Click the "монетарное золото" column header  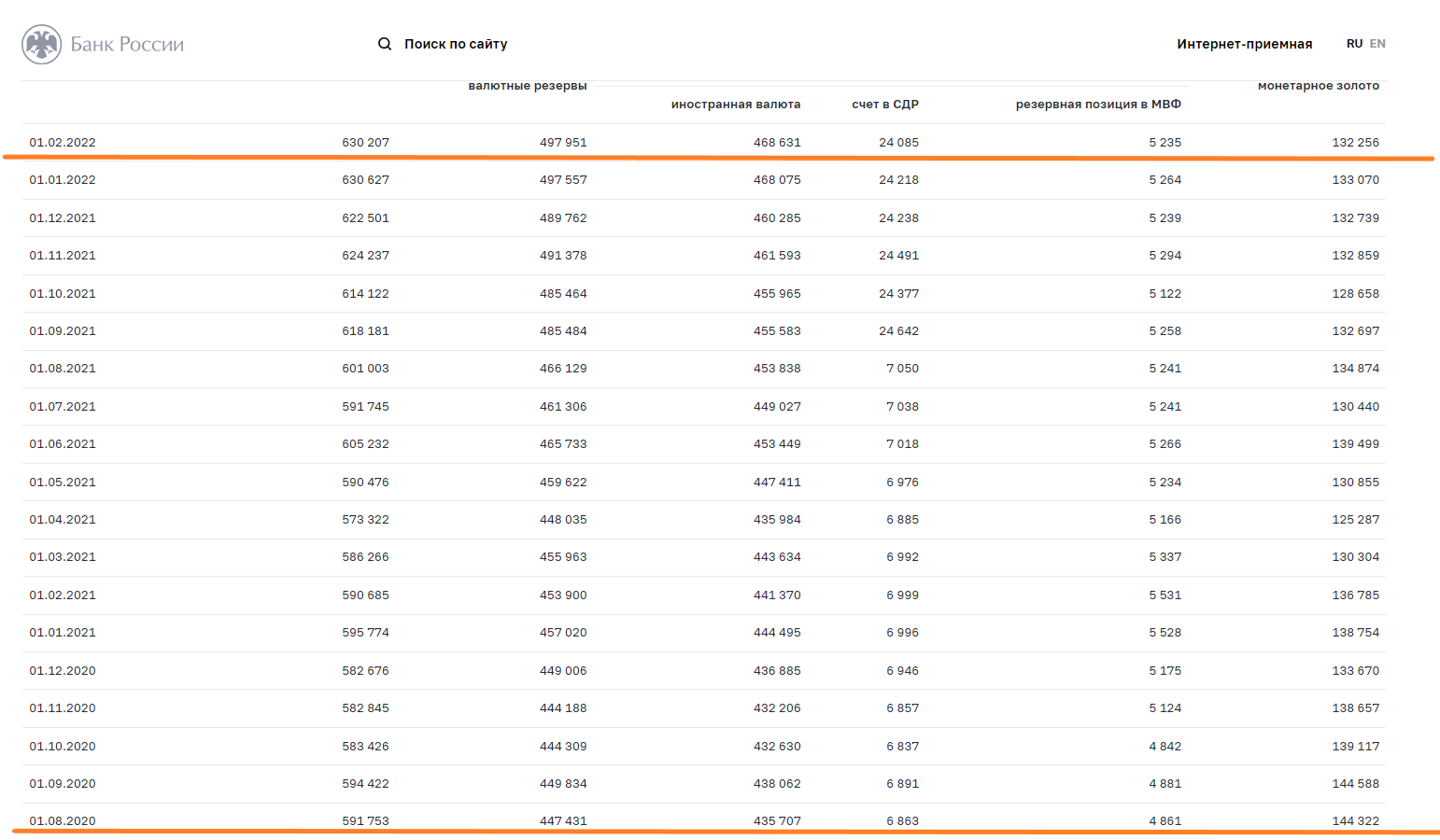point(1318,86)
